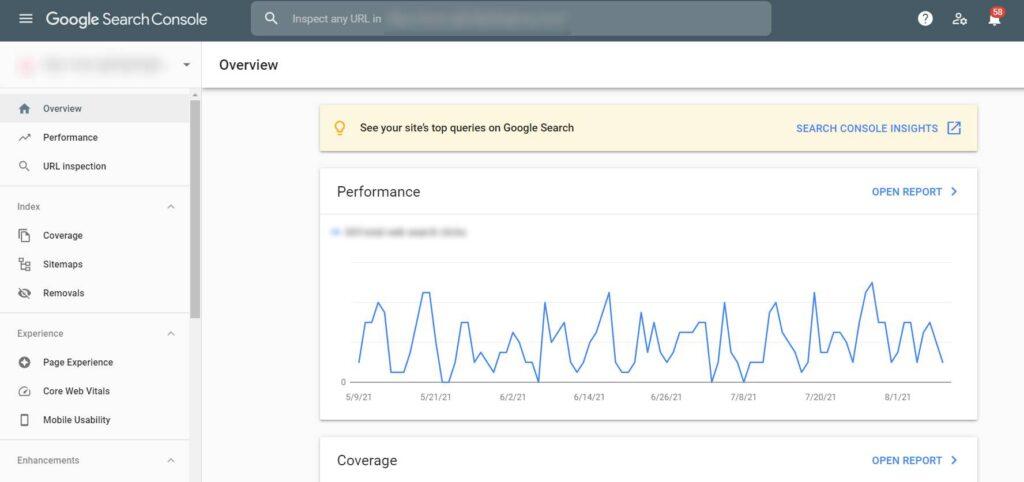Open Removals in sidebar
1024x482 pixels.
[x=95, y=293]
